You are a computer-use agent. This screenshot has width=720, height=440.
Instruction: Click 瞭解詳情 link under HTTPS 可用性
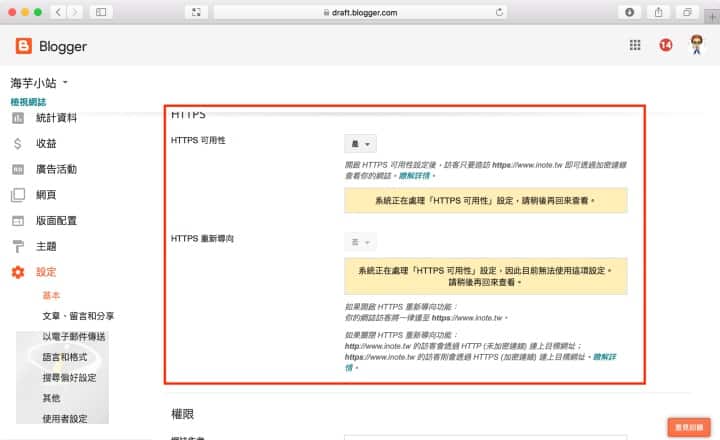point(416,175)
